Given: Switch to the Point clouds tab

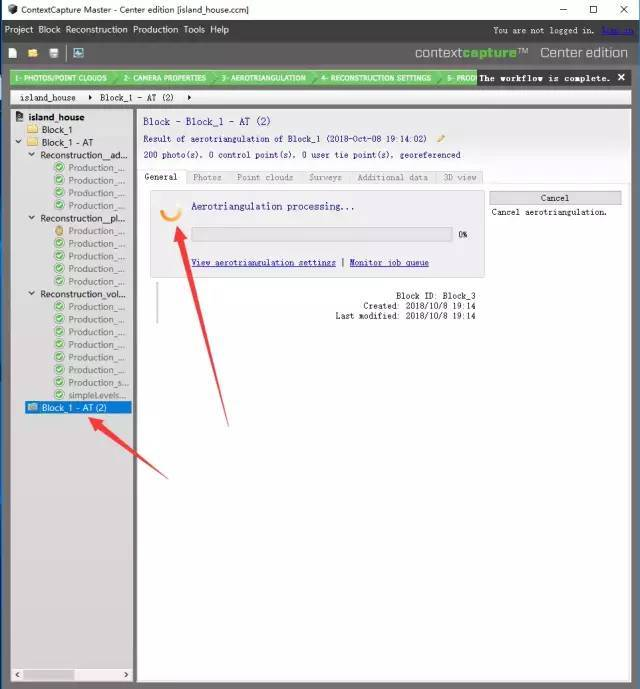Looking at the screenshot, I should [265, 178].
